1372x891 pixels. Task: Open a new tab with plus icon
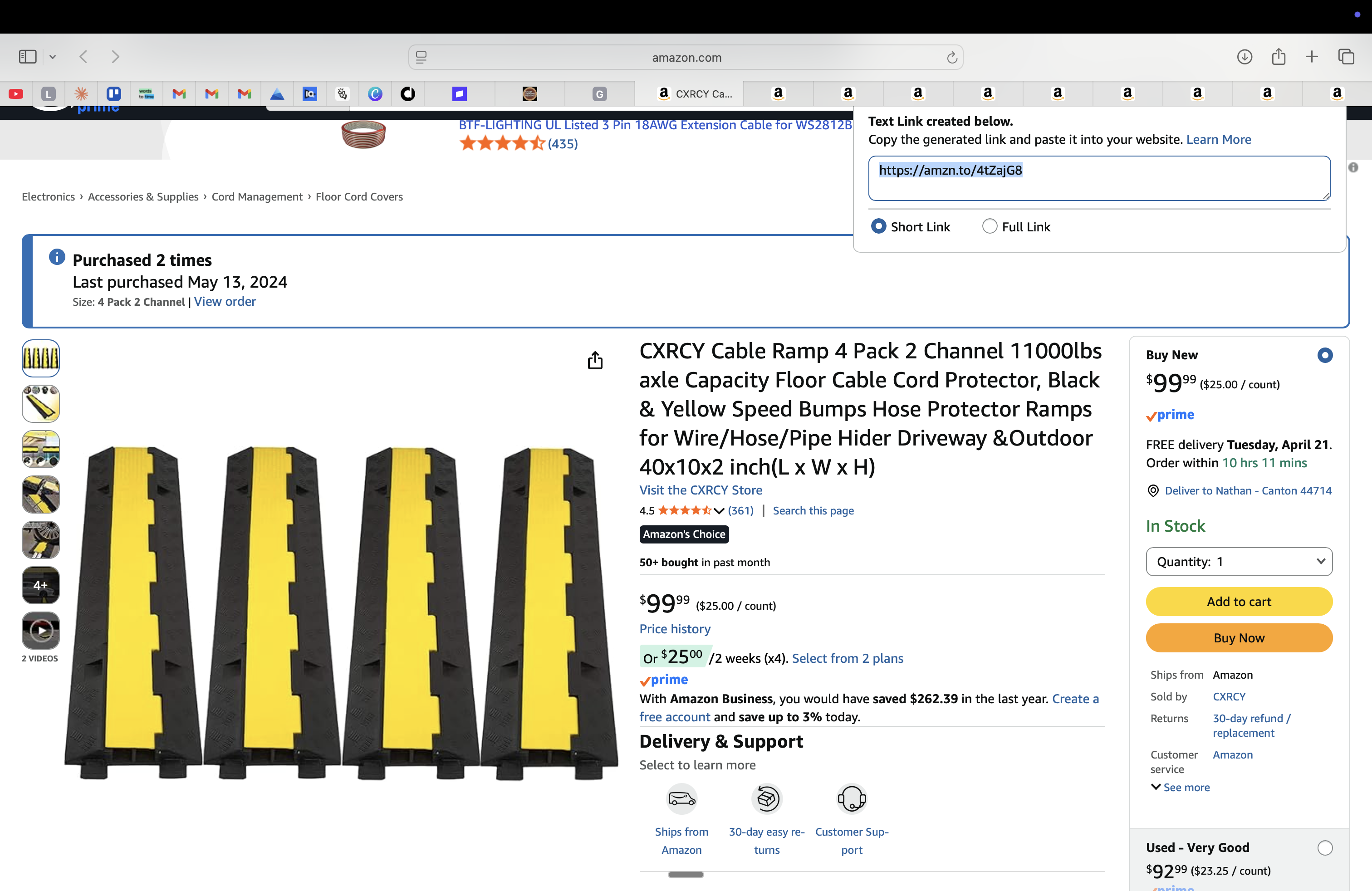1312,56
